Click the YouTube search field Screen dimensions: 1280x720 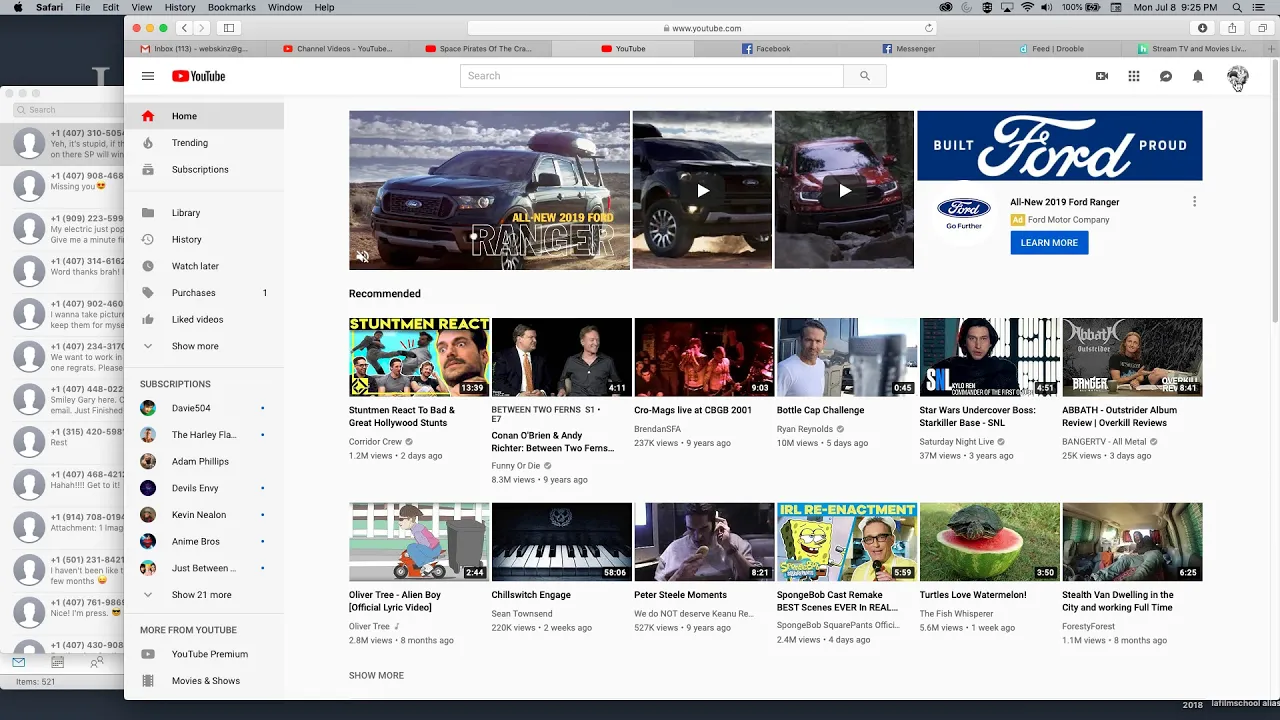[652, 76]
